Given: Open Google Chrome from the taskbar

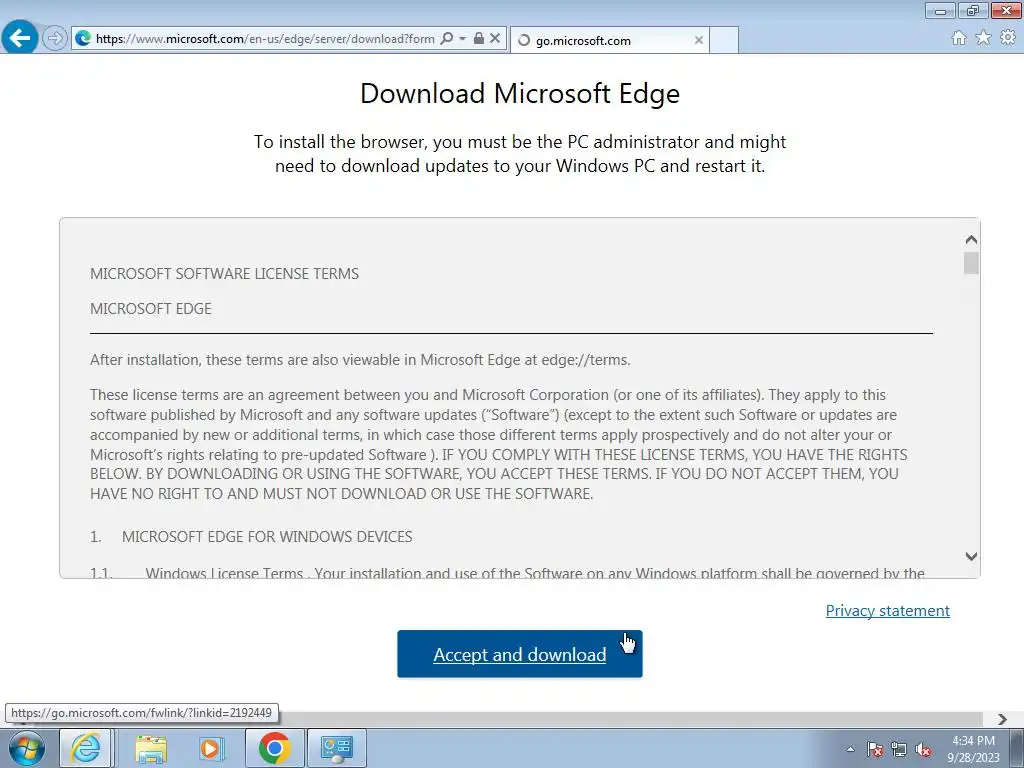Looking at the screenshot, I should (274, 748).
